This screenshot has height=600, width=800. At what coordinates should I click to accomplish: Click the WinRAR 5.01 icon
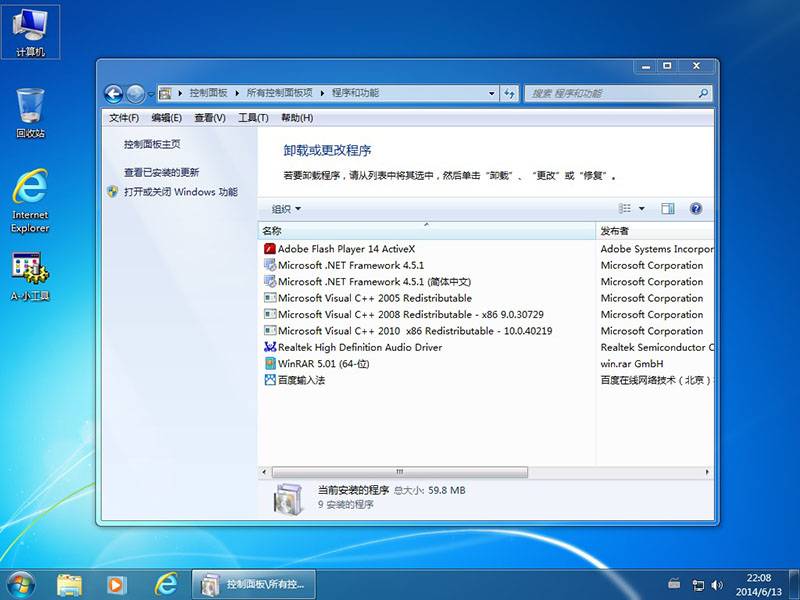point(270,363)
